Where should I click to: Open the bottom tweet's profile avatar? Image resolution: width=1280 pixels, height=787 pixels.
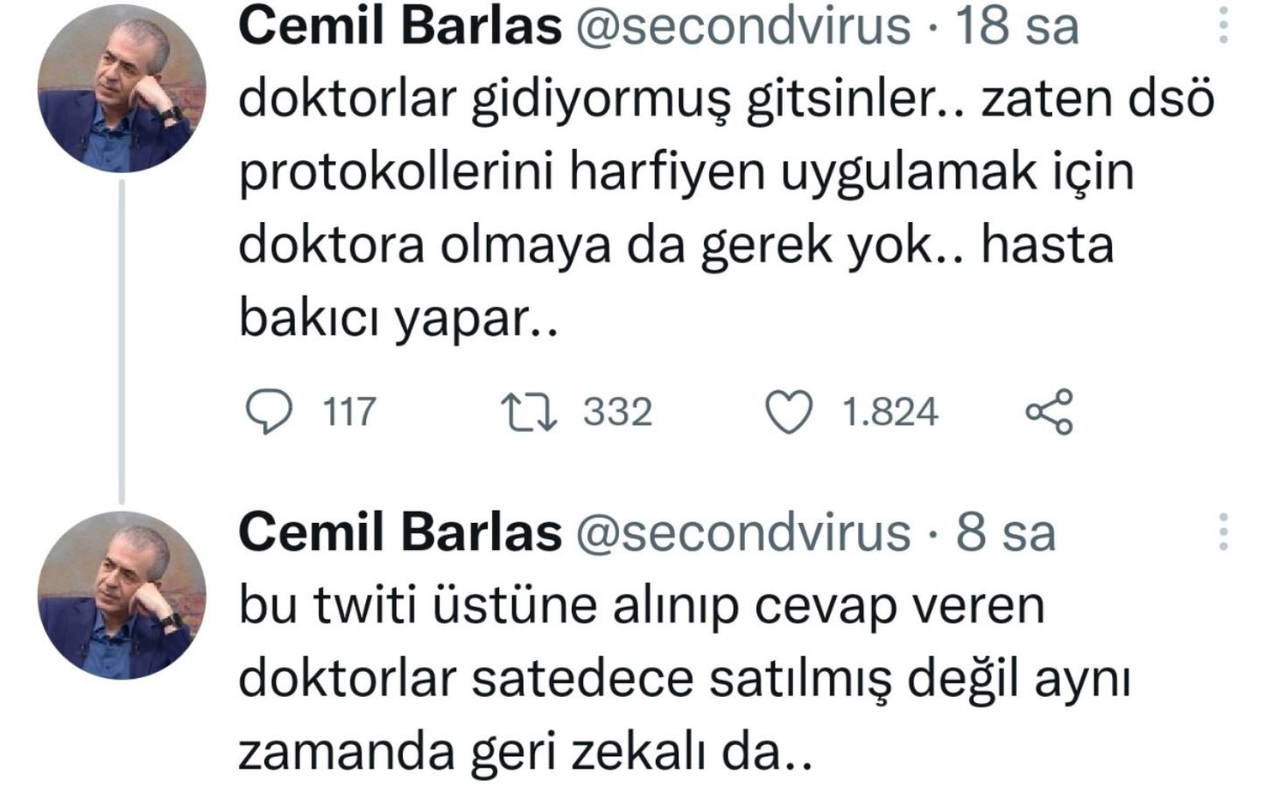pos(122,596)
